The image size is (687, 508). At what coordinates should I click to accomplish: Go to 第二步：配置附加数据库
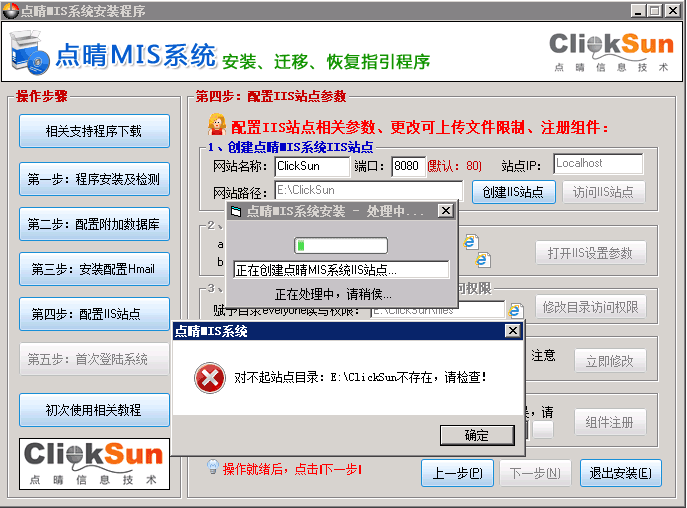coord(94,224)
